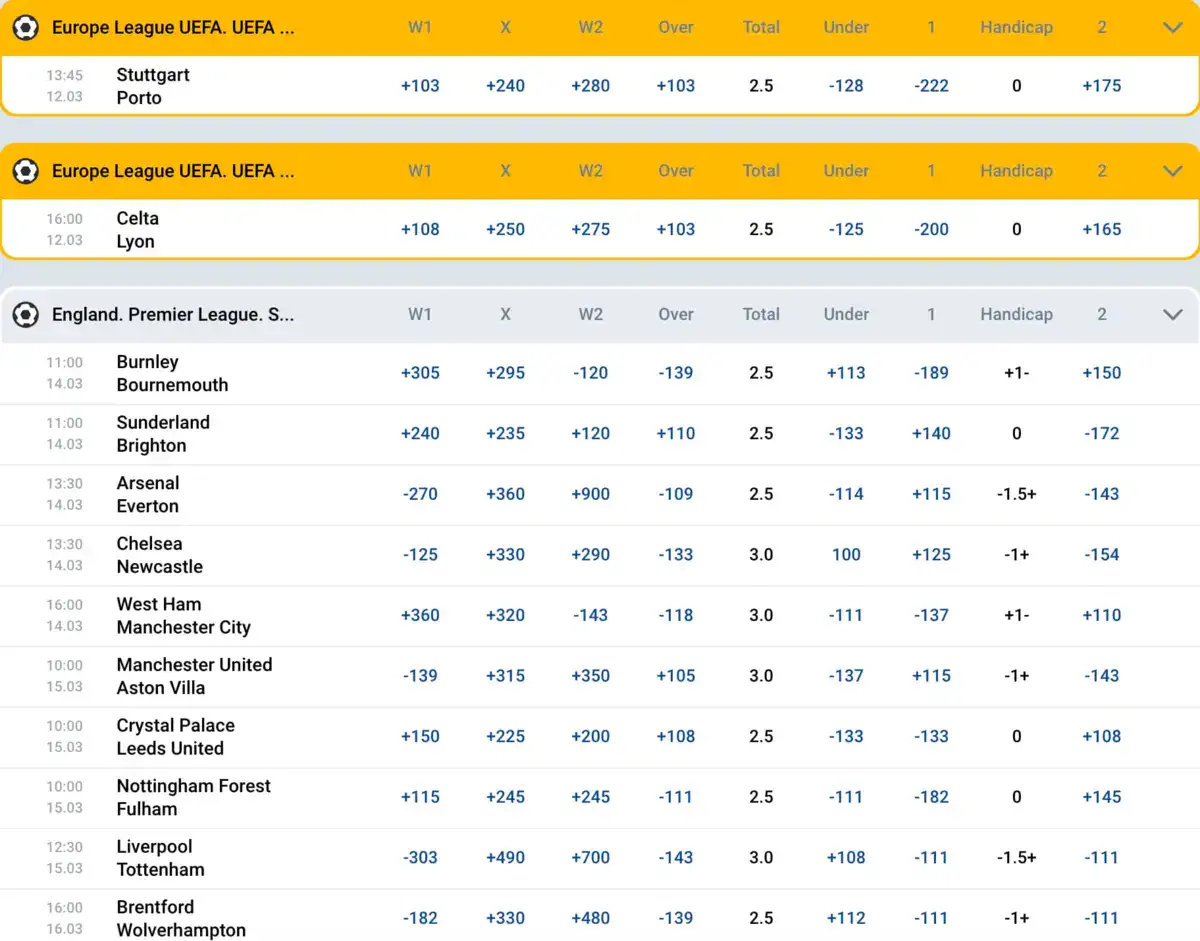Image resolution: width=1200 pixels, height=941 pixels.
Task: Bet West Ham to win at +360
Action: pyautogui.click(x=420, y=616)
